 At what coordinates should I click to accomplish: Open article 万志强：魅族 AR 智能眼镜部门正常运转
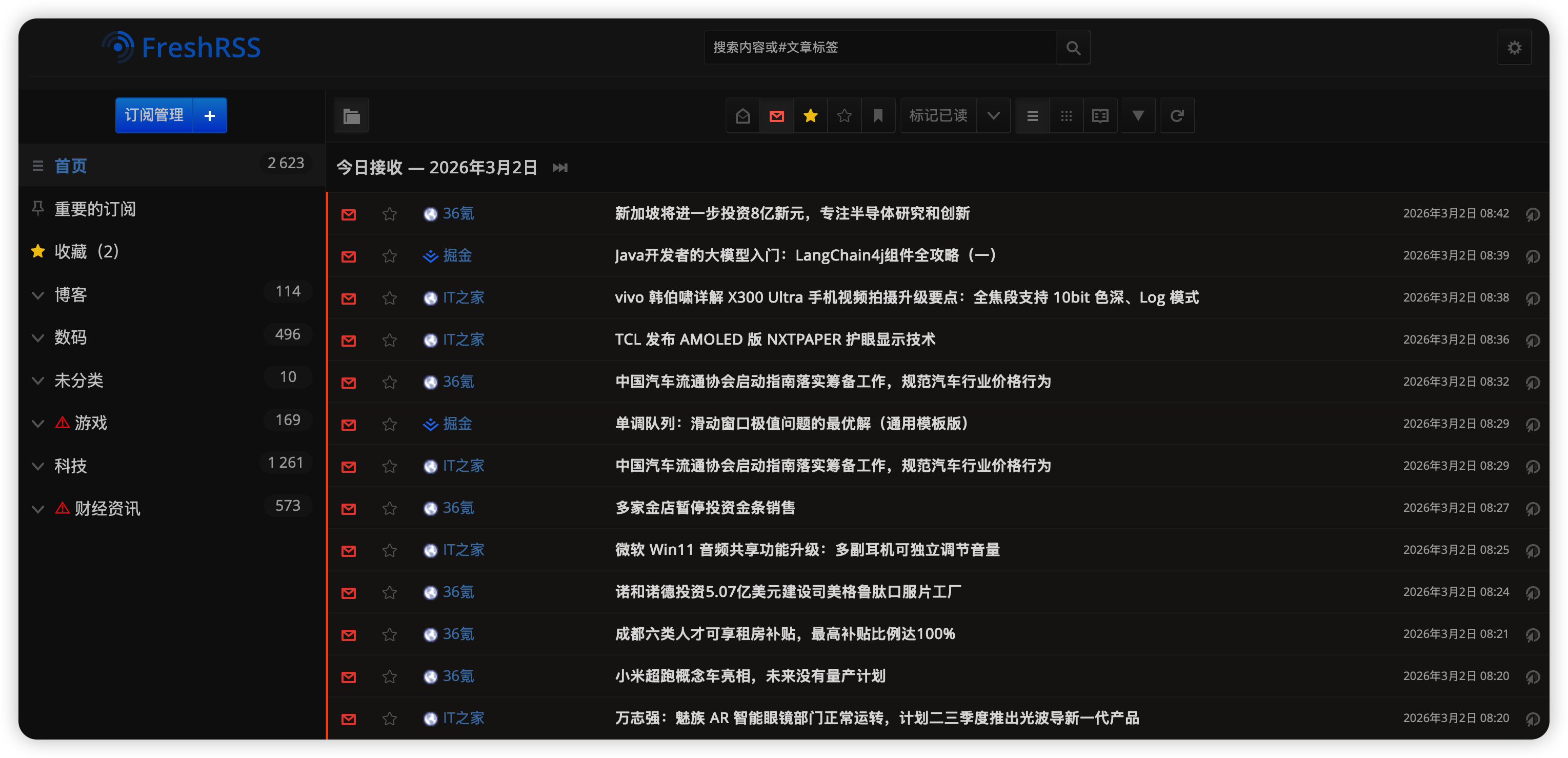[876, 719]
